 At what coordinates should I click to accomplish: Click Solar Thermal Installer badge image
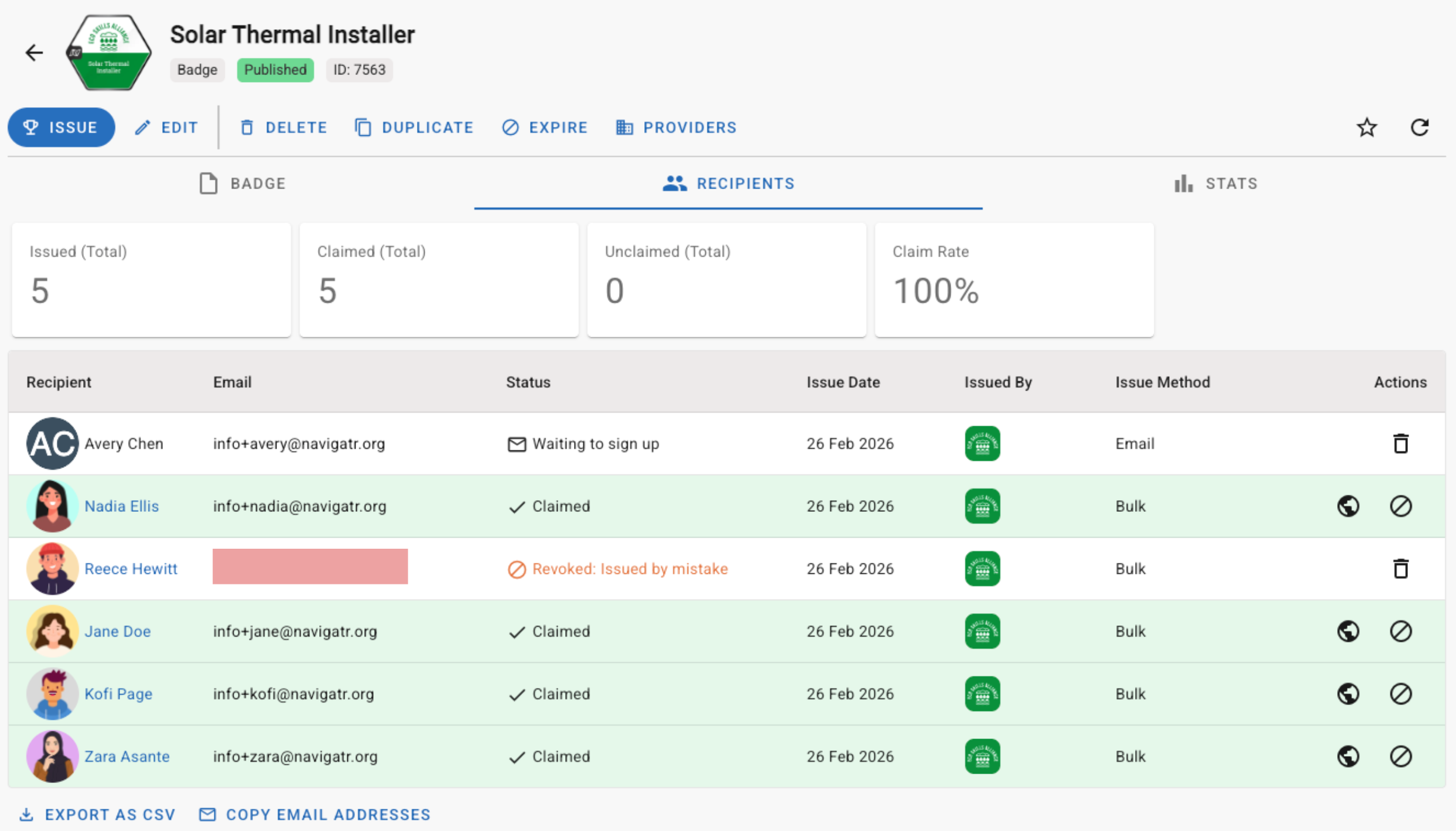[x=108, y=53]
